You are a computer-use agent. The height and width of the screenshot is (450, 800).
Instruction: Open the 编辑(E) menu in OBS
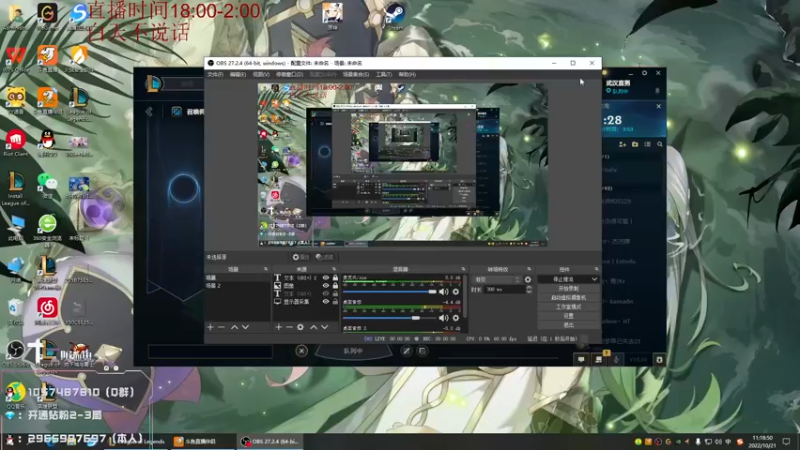click(x=238, y=74)
